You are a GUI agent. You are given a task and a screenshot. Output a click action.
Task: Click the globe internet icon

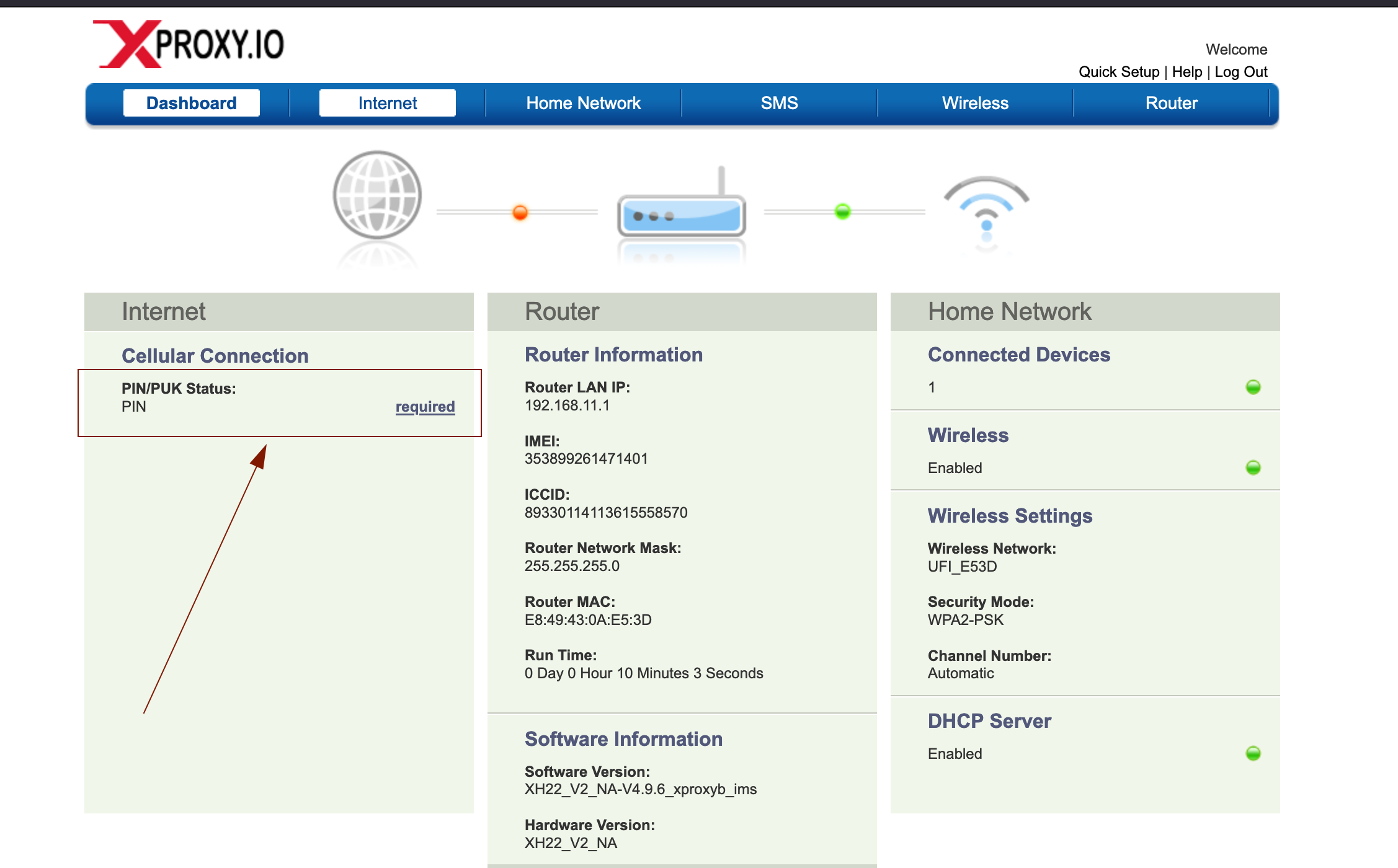[x=377, y=195]
